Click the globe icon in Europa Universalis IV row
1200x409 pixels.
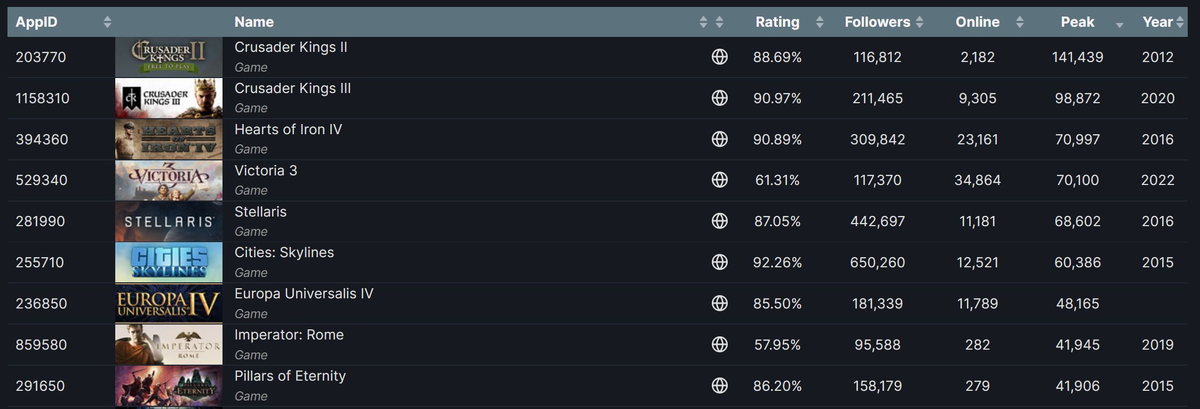718,304
